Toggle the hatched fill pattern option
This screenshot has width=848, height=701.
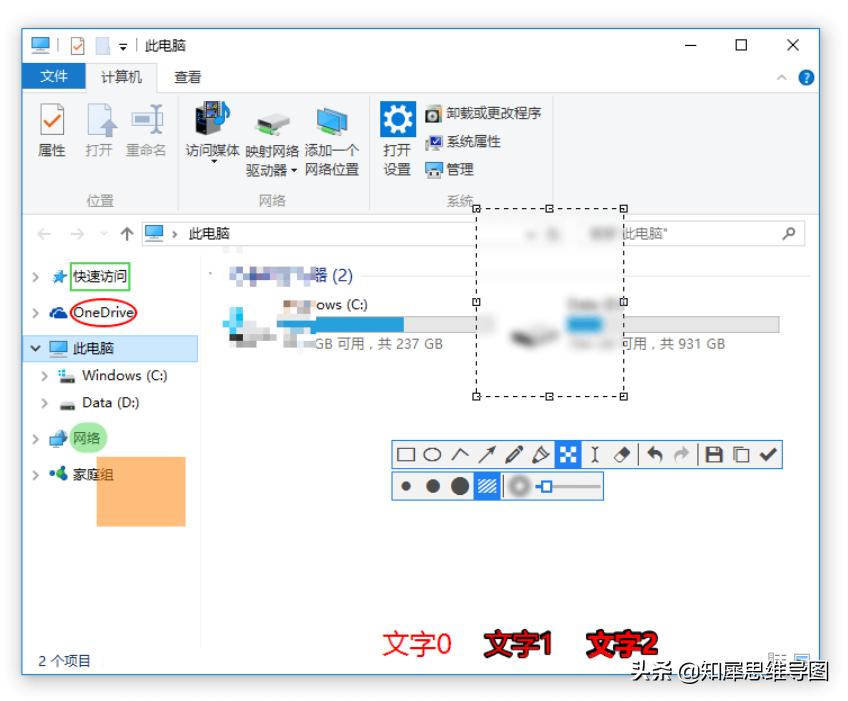487,487
